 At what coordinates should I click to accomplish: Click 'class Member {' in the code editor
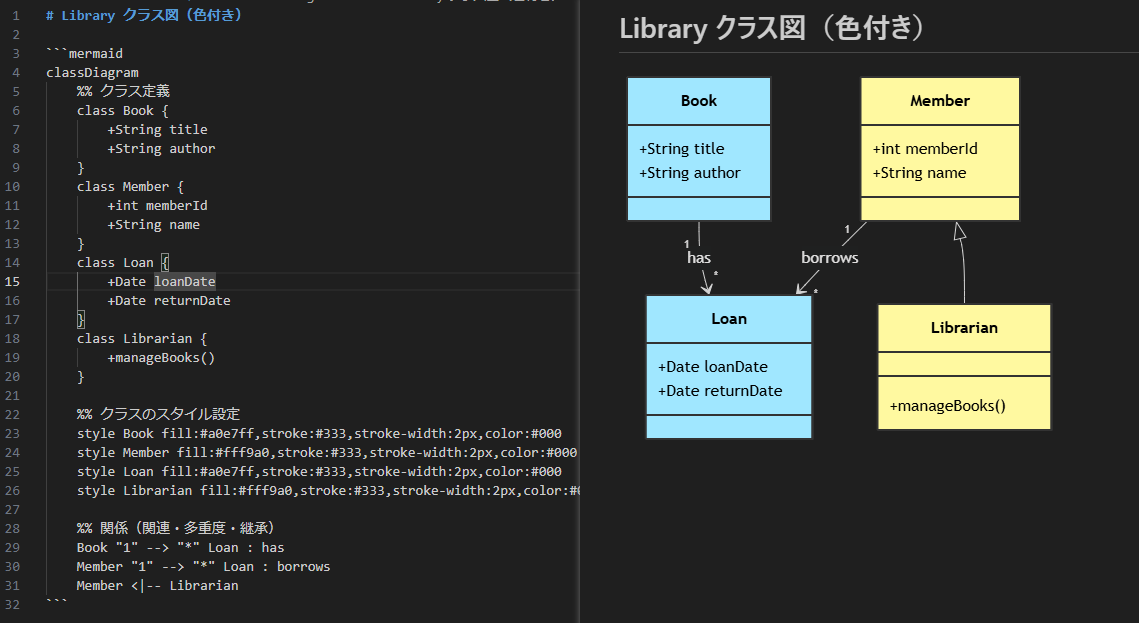pyautogui.click(x=131, y=187)
